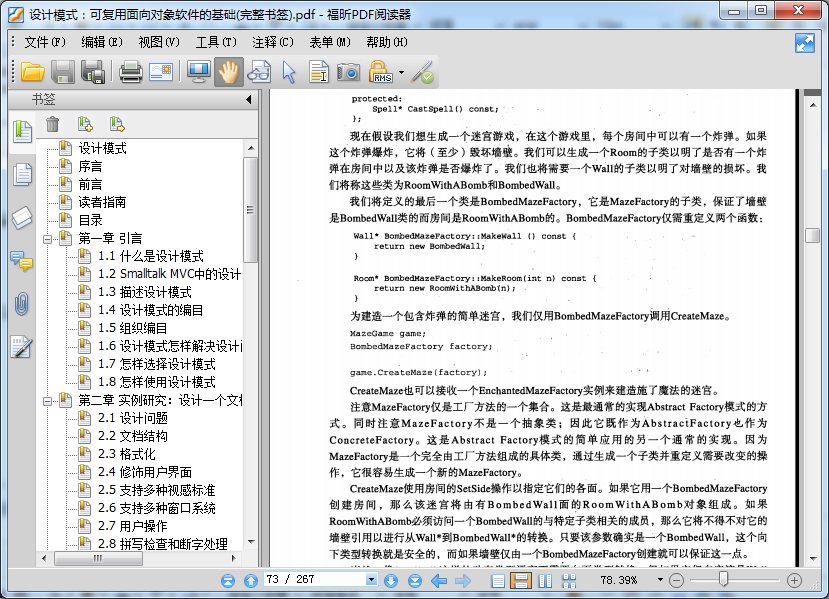
Task: Toggle the top-right full-screen ribbon icon
Action: pos(805,43)
